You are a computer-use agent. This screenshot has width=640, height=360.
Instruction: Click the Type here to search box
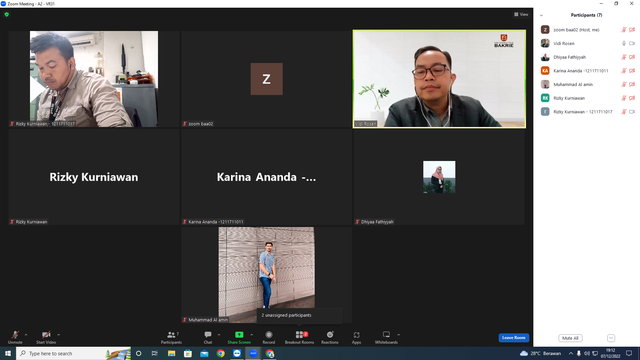tap(73, 353)
